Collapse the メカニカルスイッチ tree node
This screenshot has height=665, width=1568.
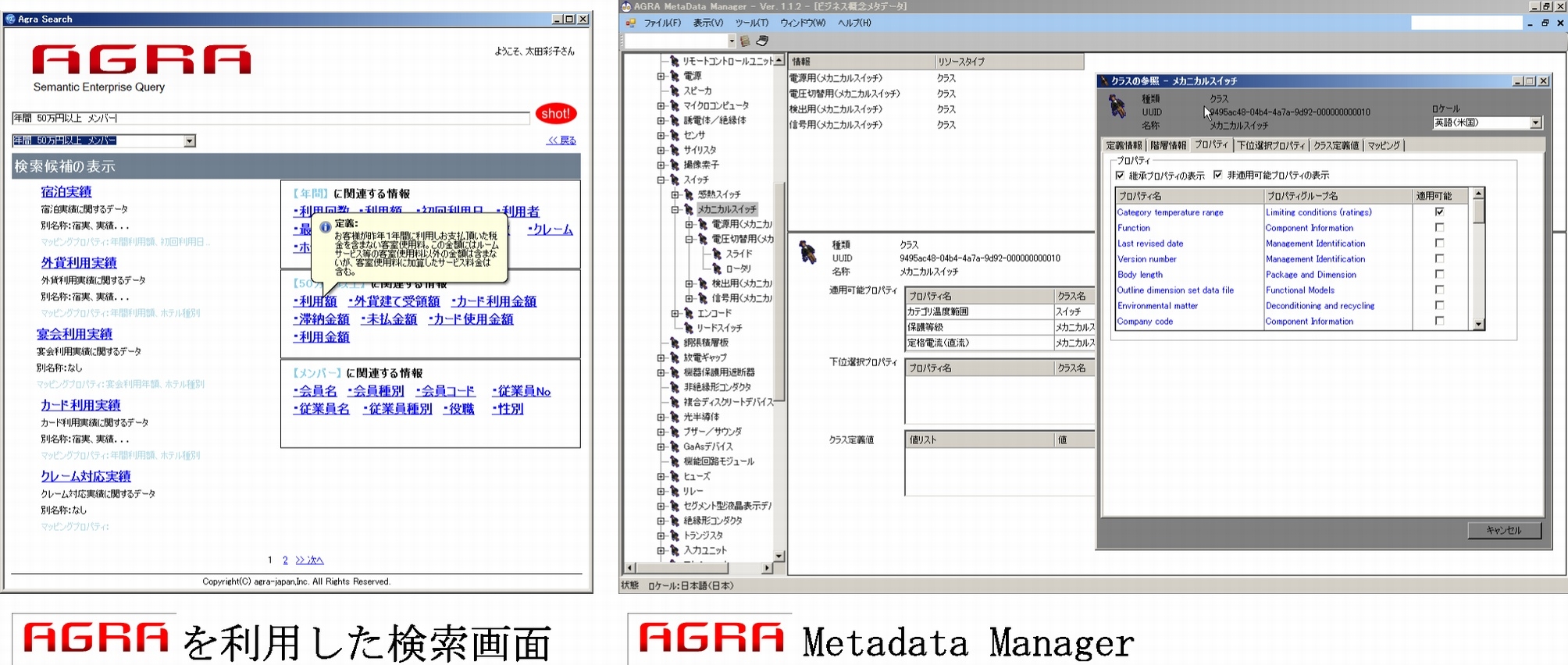point(675,209)
